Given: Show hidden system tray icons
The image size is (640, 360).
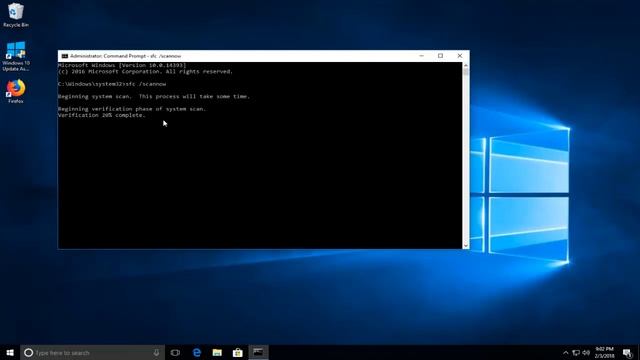Looking at the screenshot, I should [x=565, y=353].
